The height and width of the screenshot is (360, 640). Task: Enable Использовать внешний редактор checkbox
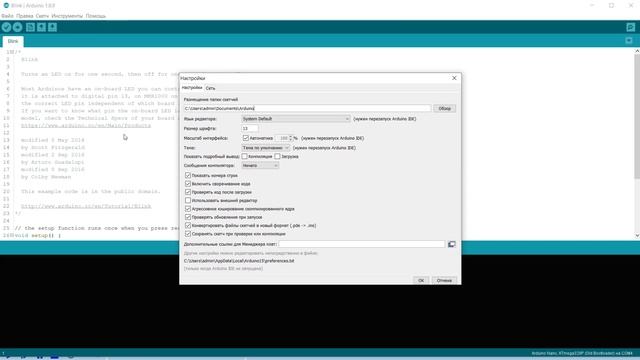click(188, 200)
